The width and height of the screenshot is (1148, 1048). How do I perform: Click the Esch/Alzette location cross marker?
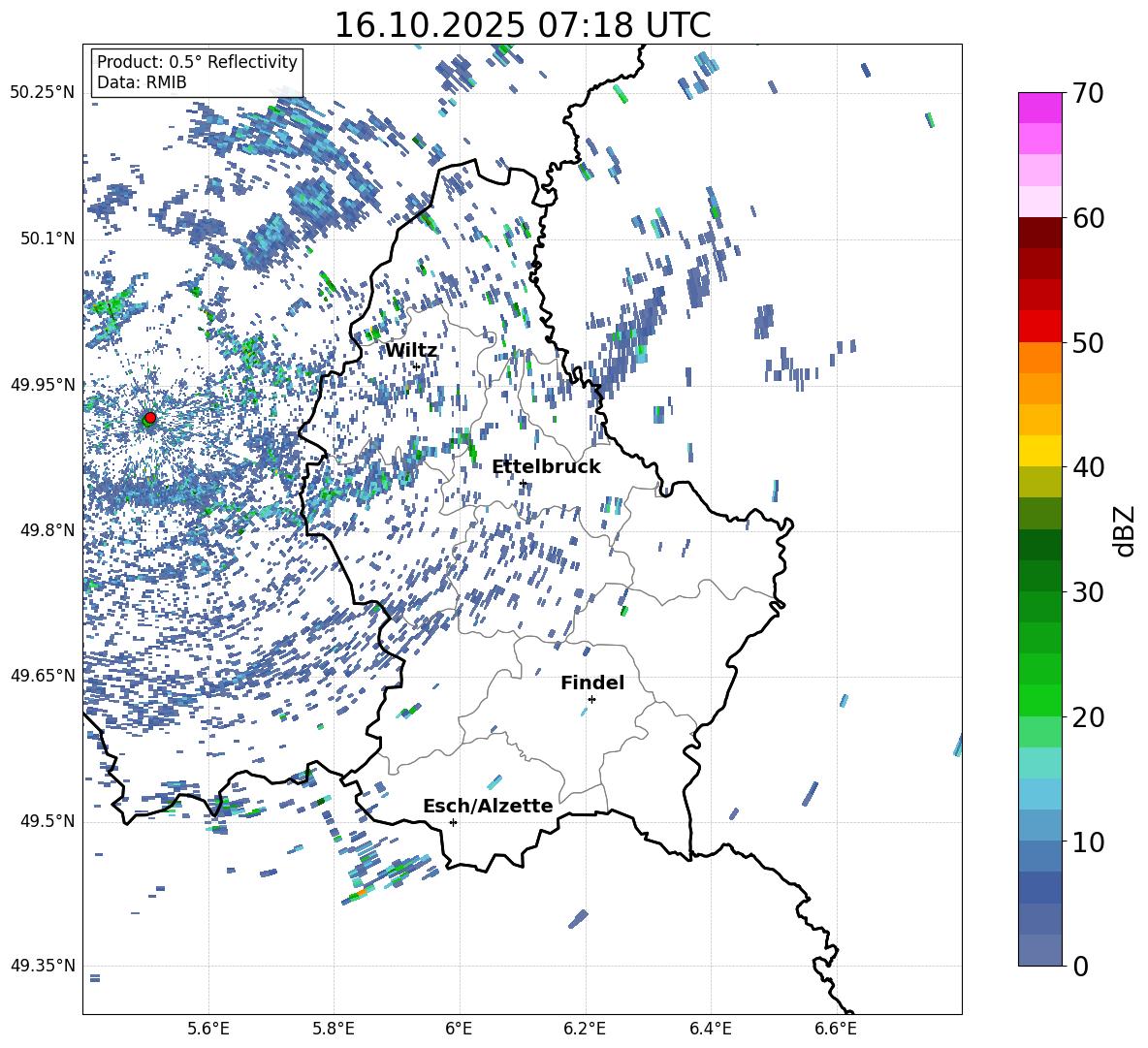coord(453,822)
